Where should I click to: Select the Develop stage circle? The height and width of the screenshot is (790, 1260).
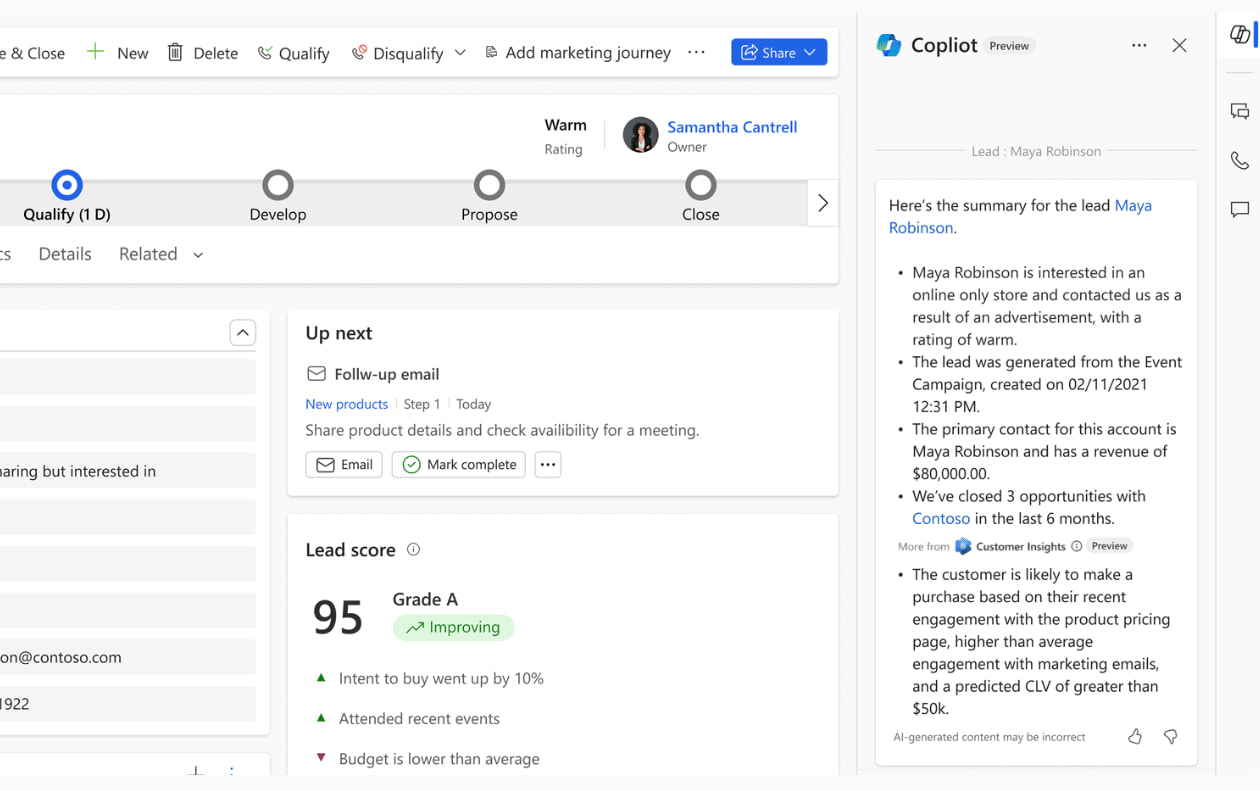[278, 185]
